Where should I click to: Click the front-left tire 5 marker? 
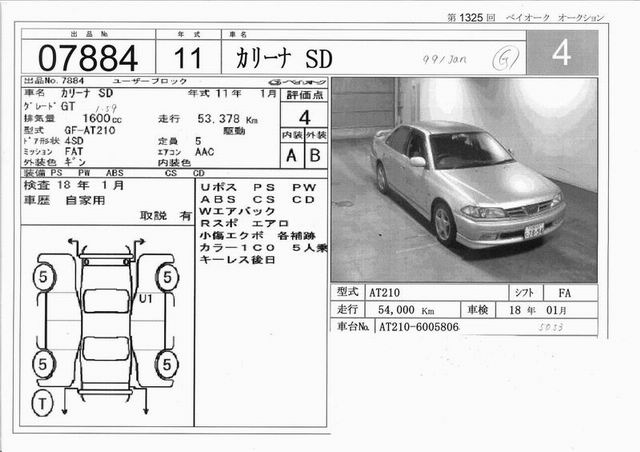(x=43, y=278)
